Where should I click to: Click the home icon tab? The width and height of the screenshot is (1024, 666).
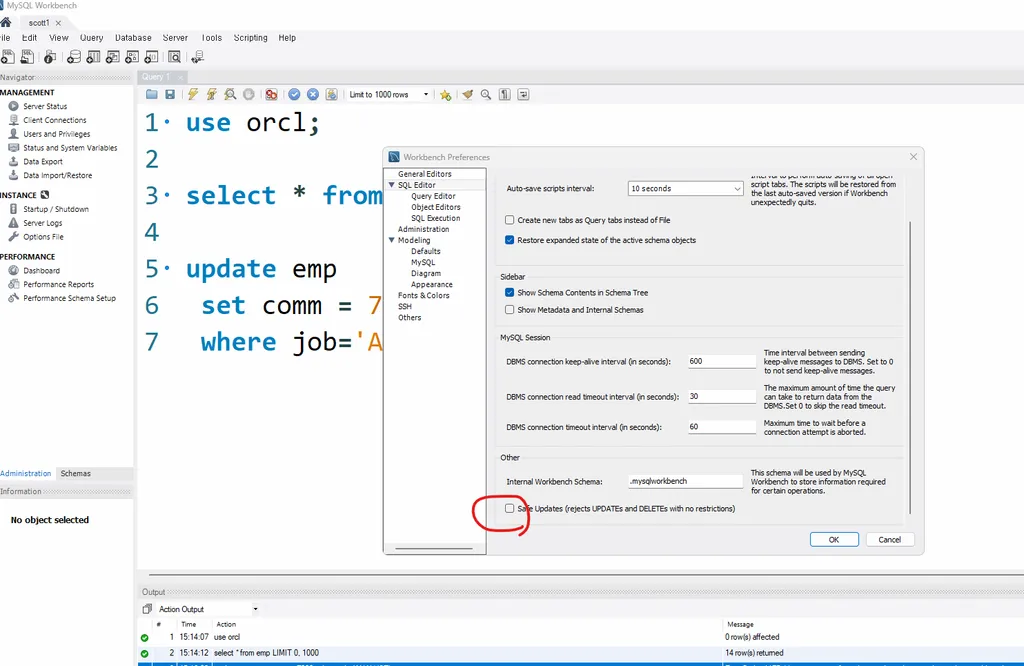[6, 22]
